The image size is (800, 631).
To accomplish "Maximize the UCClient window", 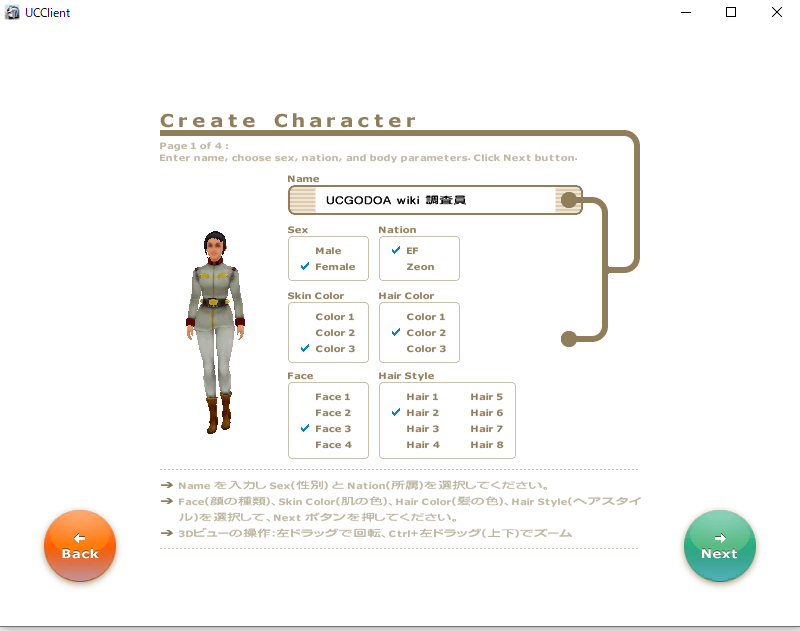I will click(x=731, y=12).
